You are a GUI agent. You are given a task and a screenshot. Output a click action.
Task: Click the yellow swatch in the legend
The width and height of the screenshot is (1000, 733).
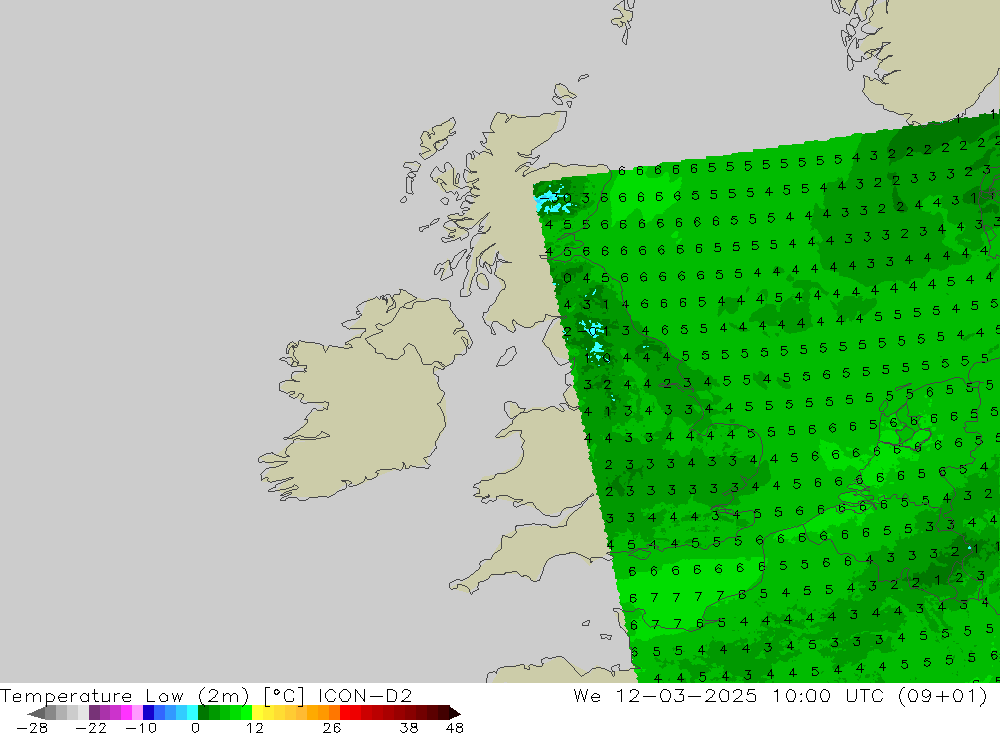coord(258,713)
